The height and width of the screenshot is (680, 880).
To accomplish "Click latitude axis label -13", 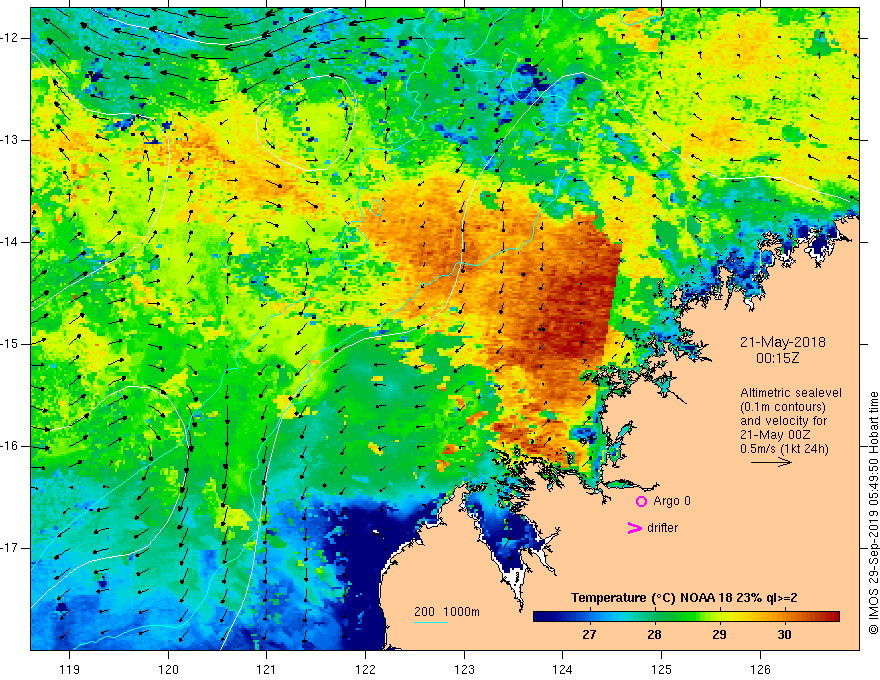I will 10,140.
